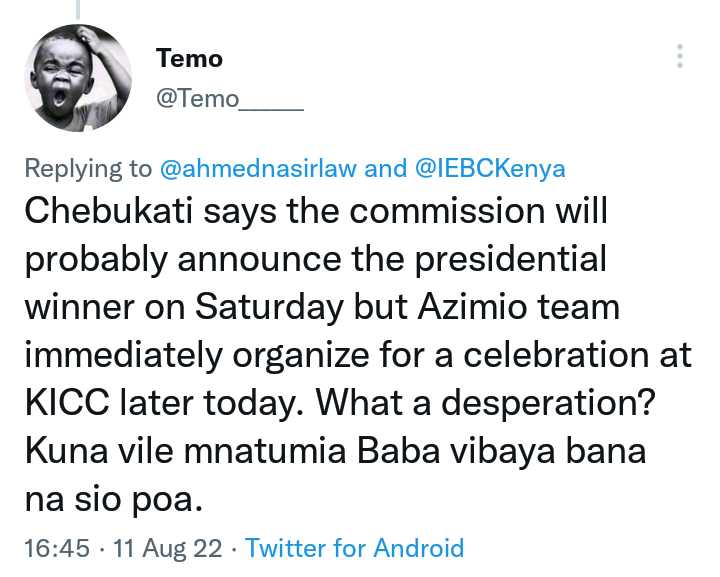The image size is (720, 577).
Task: Click the word 'desperation?' in tweet
Action: pyautogui.click(x=548, y=403)
